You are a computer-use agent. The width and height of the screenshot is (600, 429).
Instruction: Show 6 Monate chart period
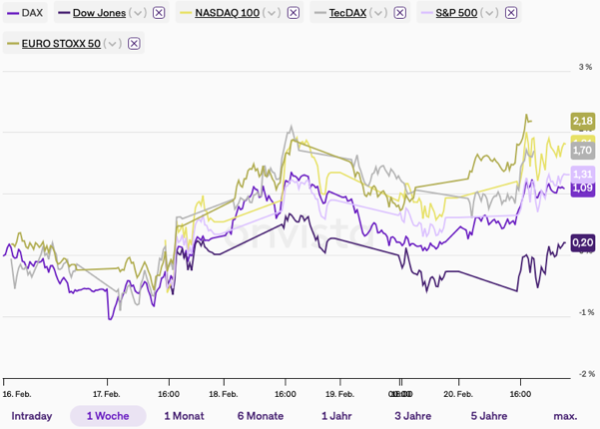(x=260, y=415)
